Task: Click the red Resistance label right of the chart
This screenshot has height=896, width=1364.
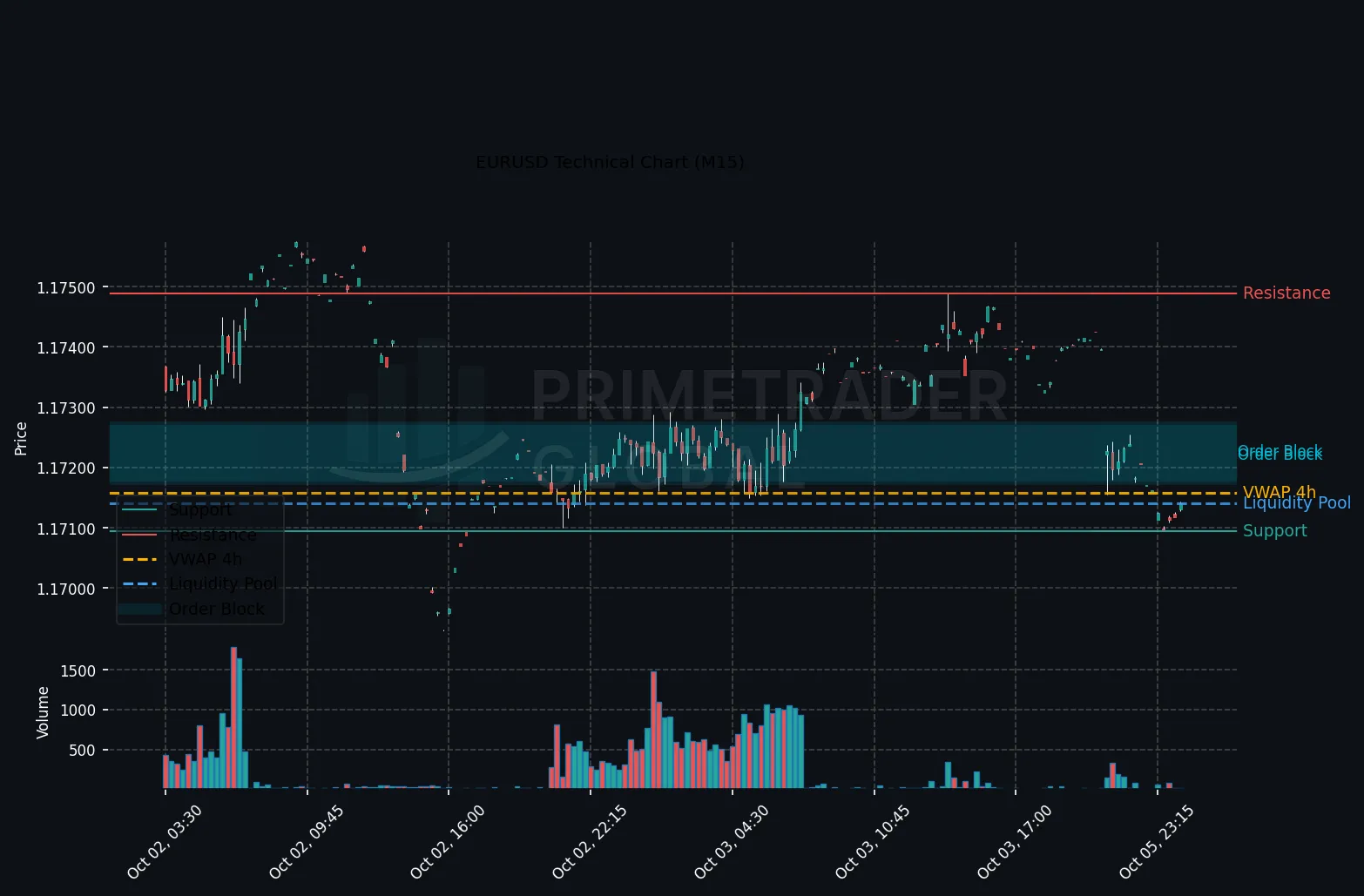Action: (x=1286, y=293)
